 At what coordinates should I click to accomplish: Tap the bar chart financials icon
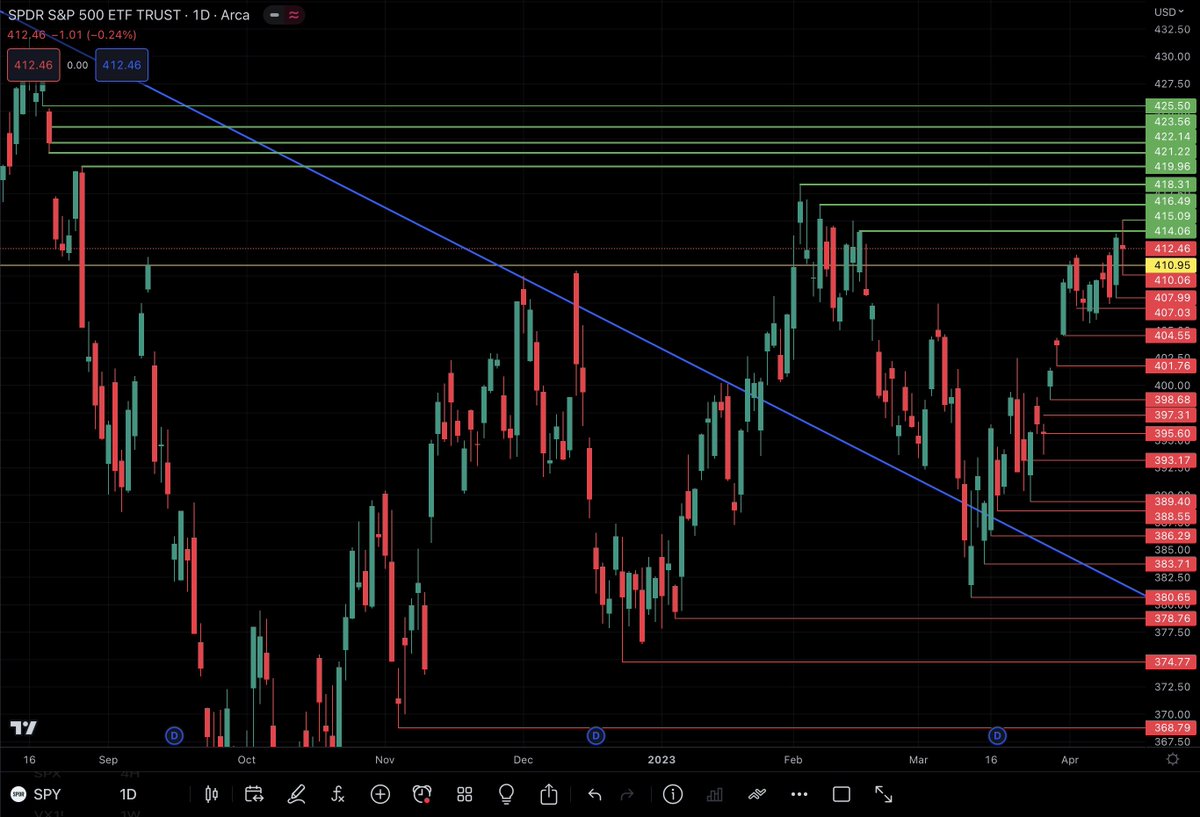714,795
